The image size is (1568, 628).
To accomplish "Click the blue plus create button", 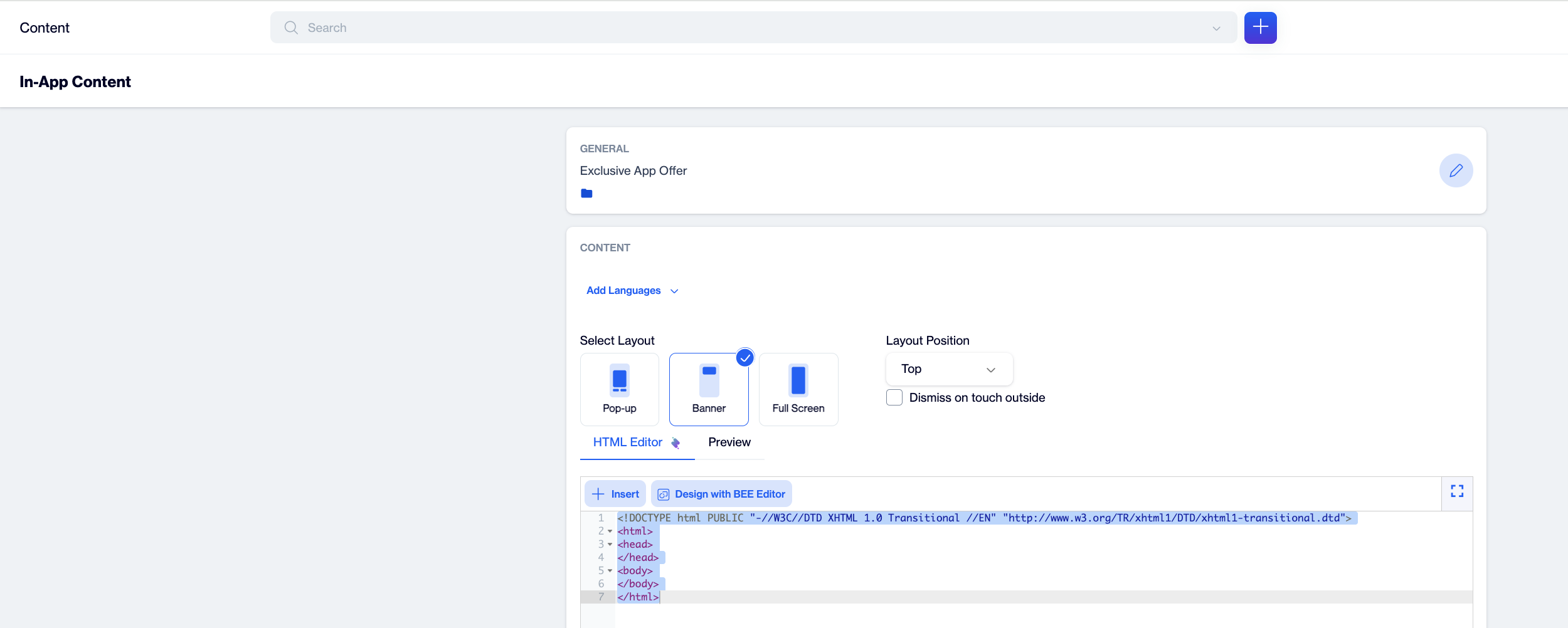I will point(1260,28).
